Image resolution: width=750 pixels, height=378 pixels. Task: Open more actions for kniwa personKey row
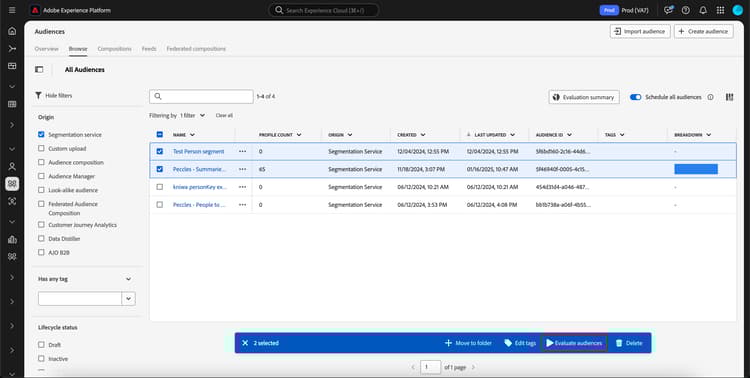point(243,187)
